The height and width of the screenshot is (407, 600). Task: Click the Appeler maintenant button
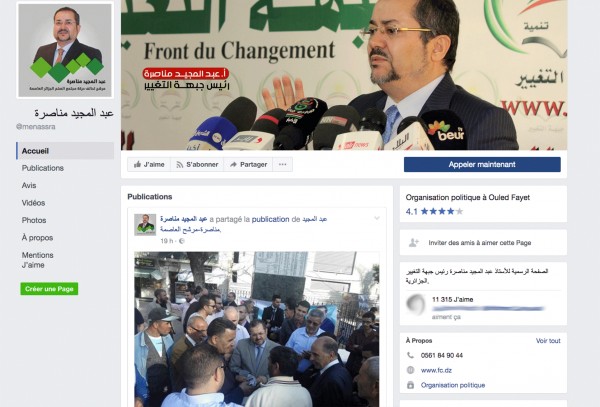(482, 164)
